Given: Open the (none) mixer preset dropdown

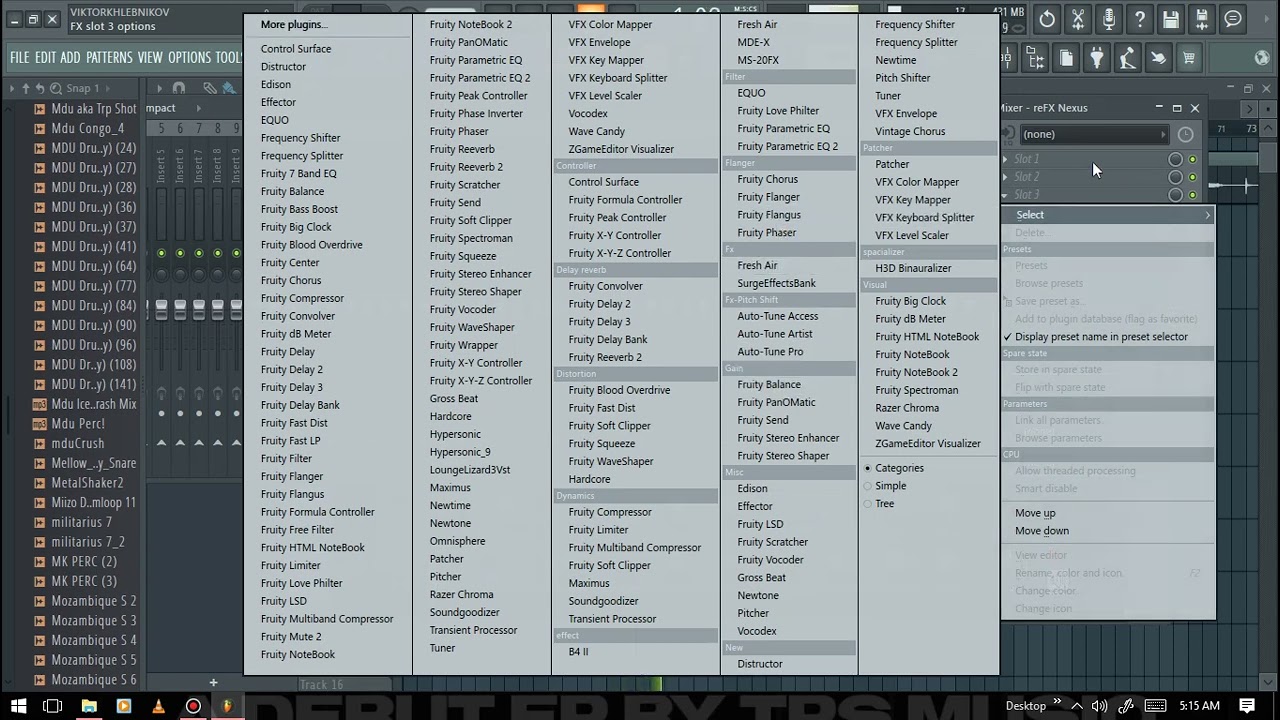Looking at the screenshot, I should tap(1094, 134).
